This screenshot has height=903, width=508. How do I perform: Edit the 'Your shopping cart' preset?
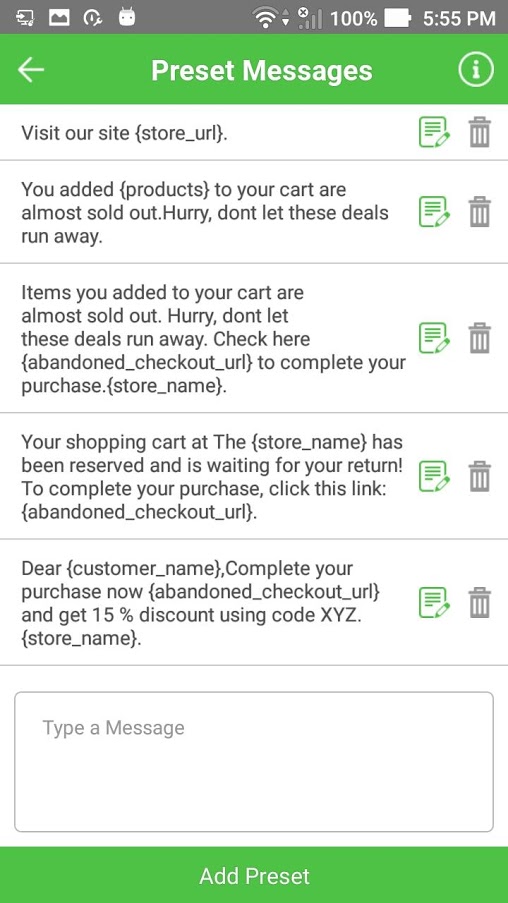click(434, 476)
